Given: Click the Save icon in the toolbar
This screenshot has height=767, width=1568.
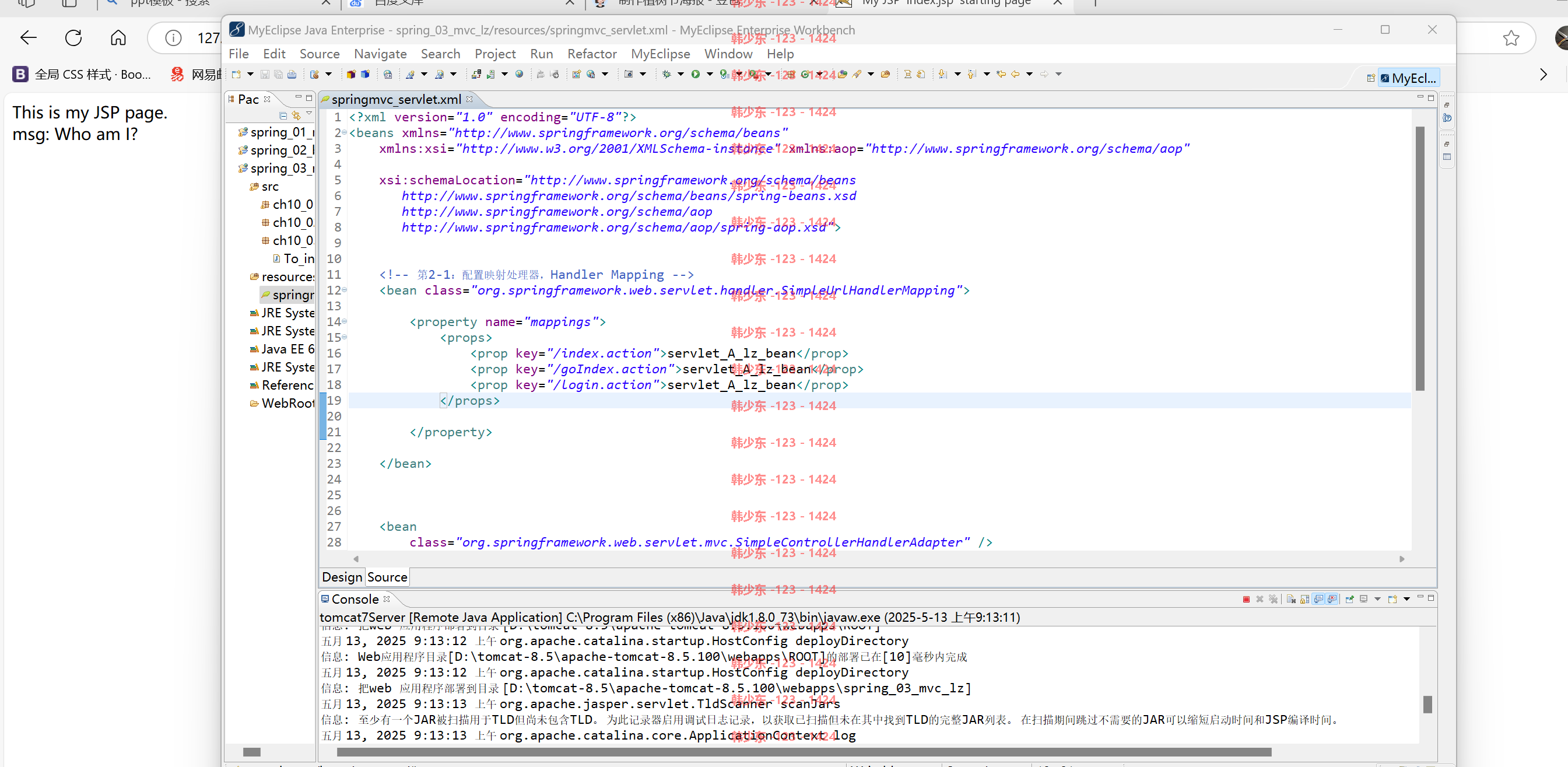Looking at the screenshot, I should point(265,74).
